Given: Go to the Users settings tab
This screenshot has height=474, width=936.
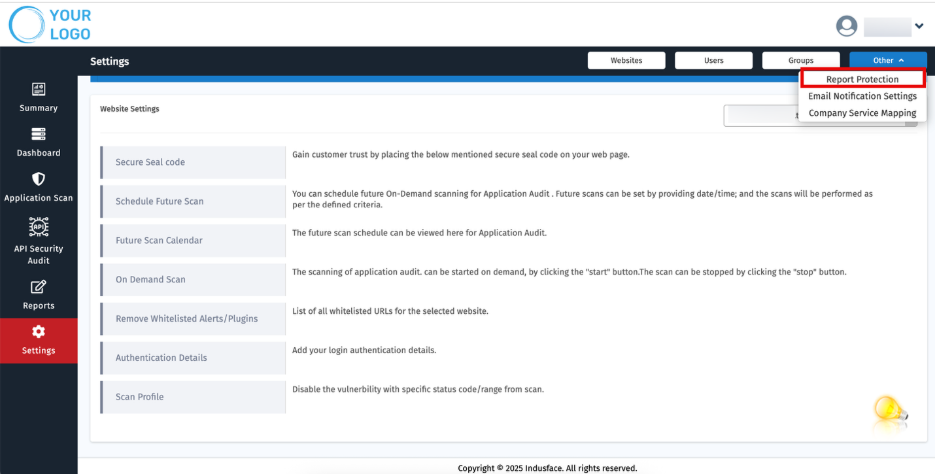Looking at the screenshot, I should tap(713, 60).
